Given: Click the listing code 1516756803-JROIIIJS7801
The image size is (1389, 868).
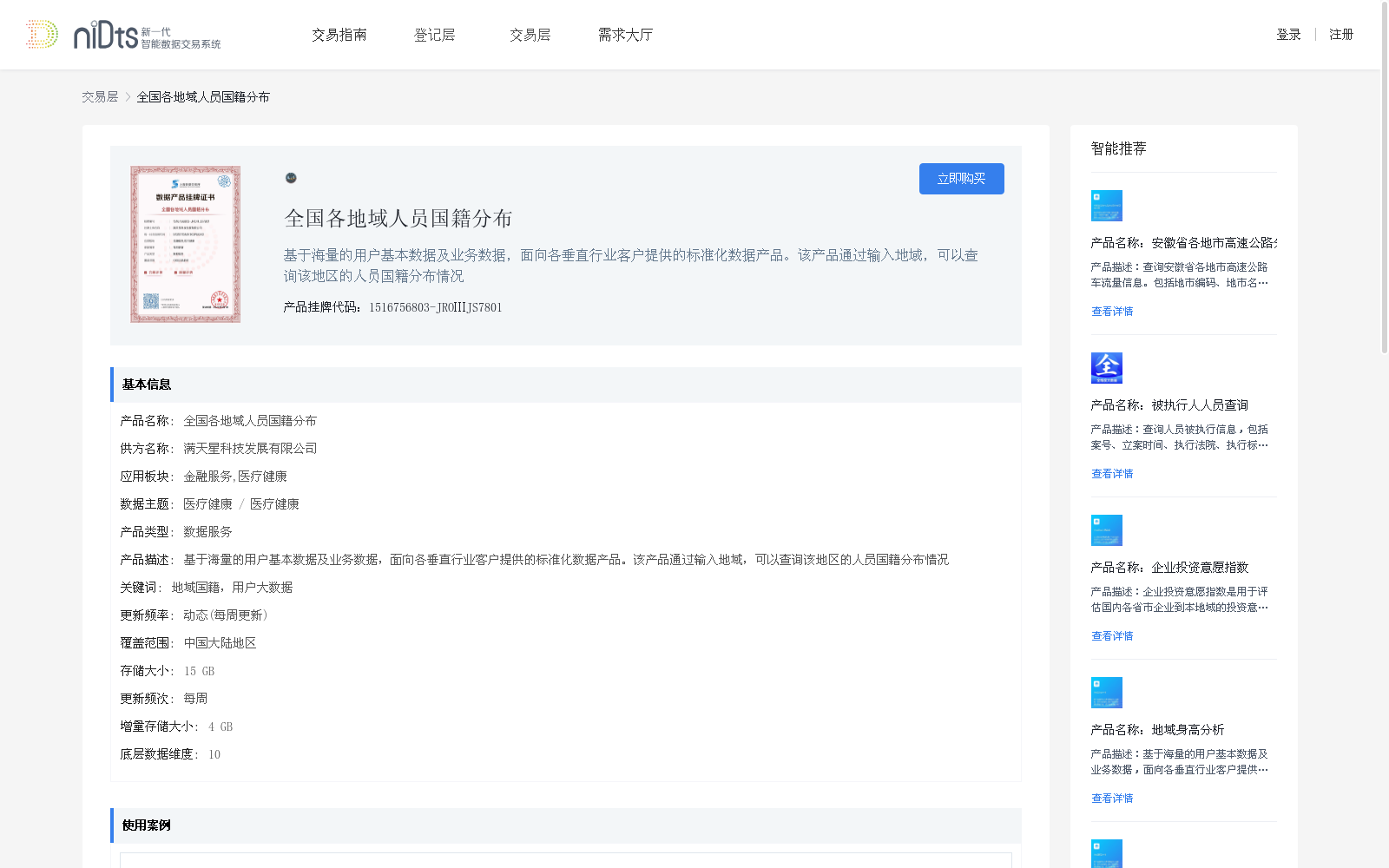Looking at the screenshot, I should point(436,307).
